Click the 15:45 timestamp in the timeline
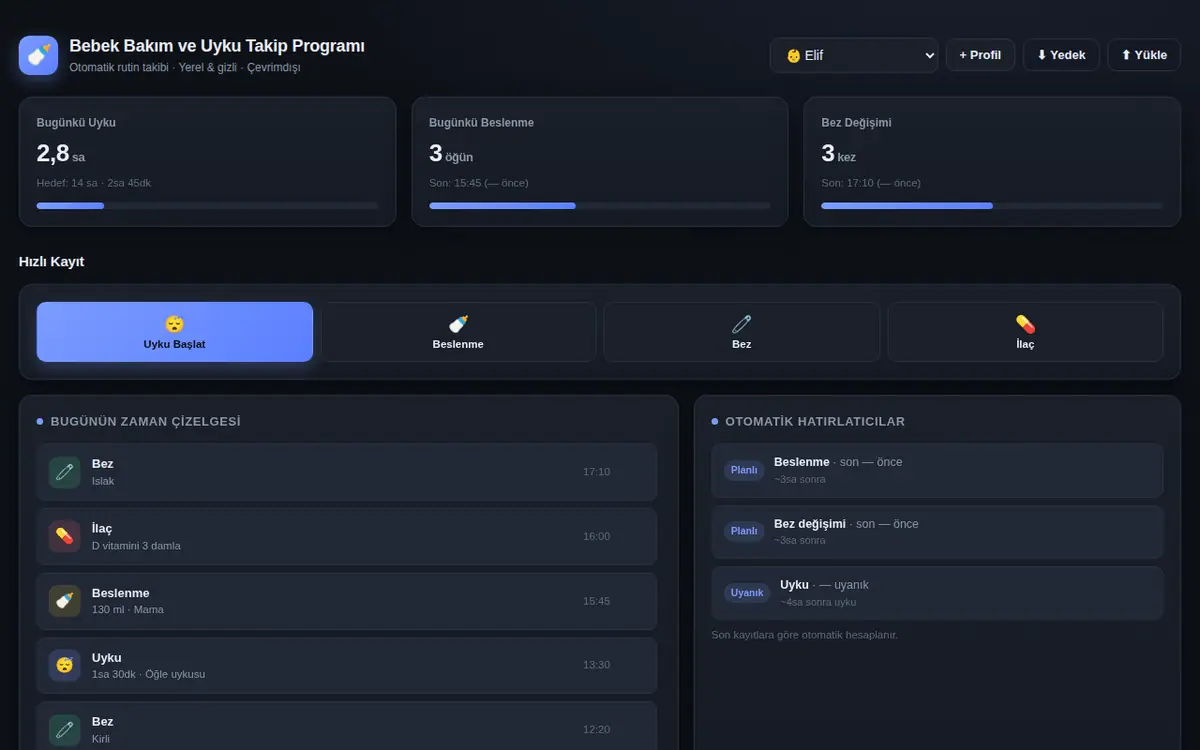Viewport: 1200px width, 750px height. click(x=596, y=601)
